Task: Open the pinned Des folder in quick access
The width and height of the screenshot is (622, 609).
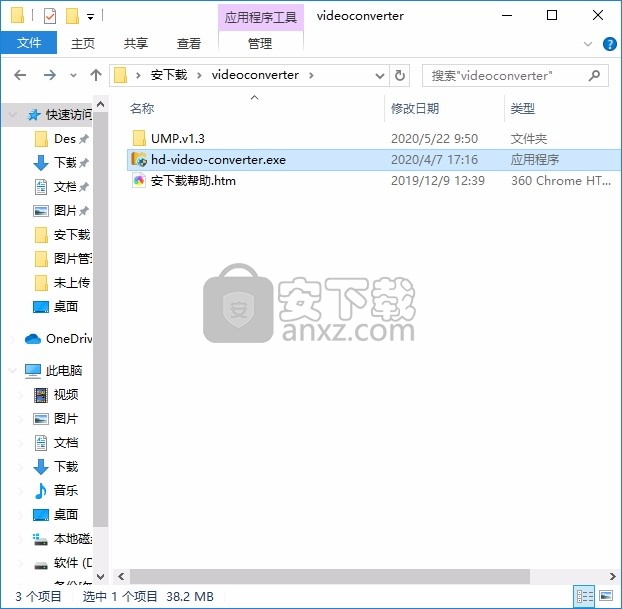Action: tap(65, 138)
